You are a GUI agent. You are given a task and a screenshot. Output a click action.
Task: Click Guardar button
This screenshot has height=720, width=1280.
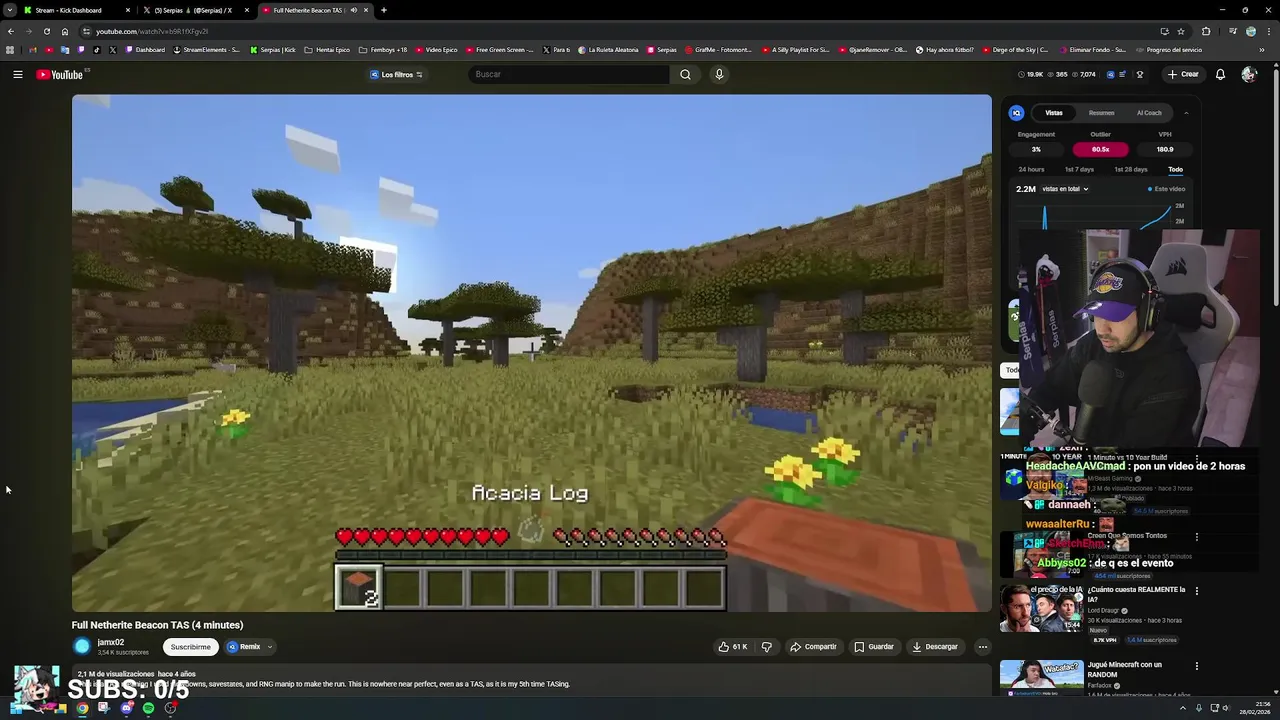(x=874, y=647)
